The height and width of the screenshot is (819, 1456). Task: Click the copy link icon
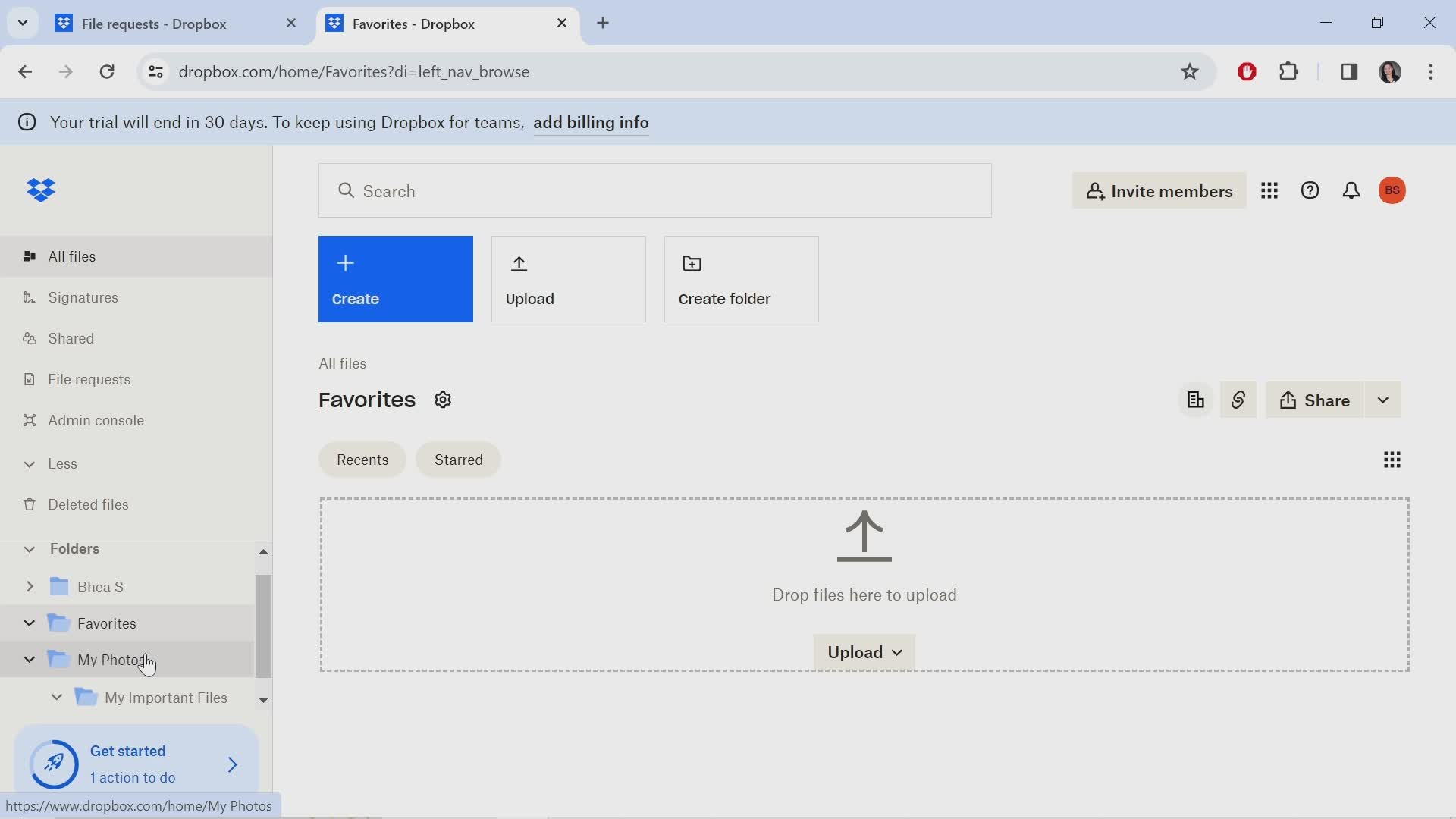pyautogui.click(x=1238, y=400)
